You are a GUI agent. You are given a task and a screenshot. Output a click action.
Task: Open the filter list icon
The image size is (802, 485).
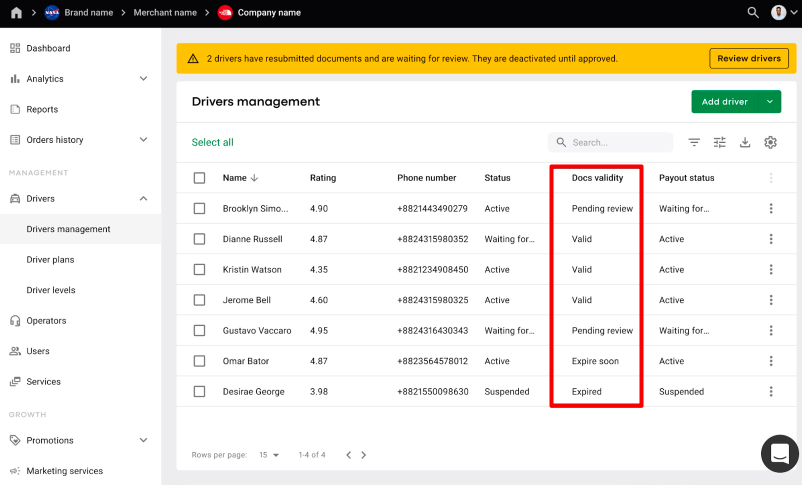click(694, 143)
